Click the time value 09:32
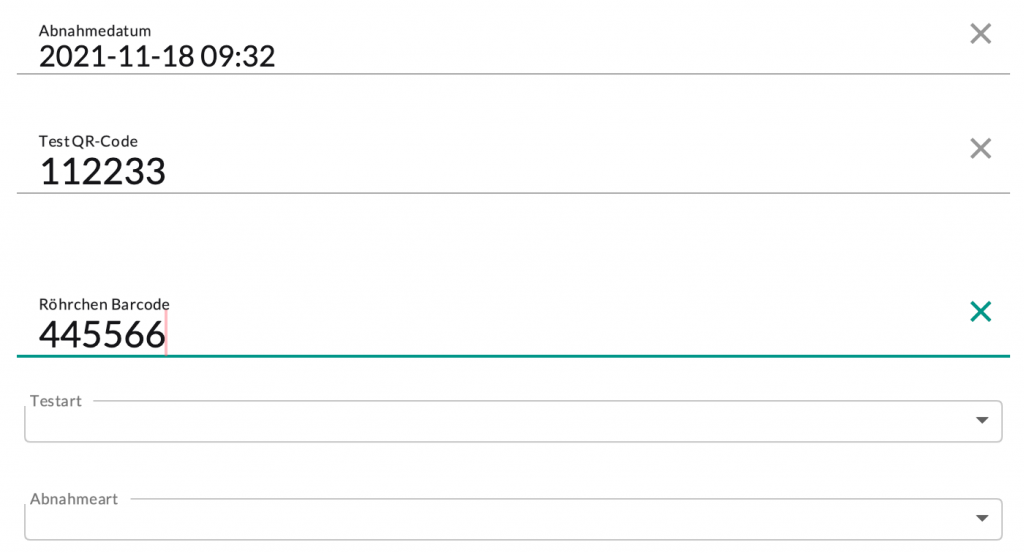The height and width of the screenshot is (553, 1024). [238, 56]
